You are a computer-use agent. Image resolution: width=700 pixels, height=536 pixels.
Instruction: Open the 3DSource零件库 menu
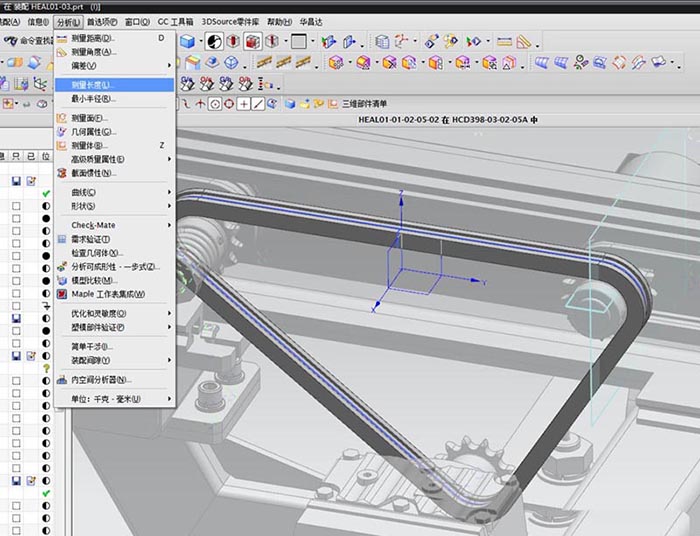[x=230, y=22]
